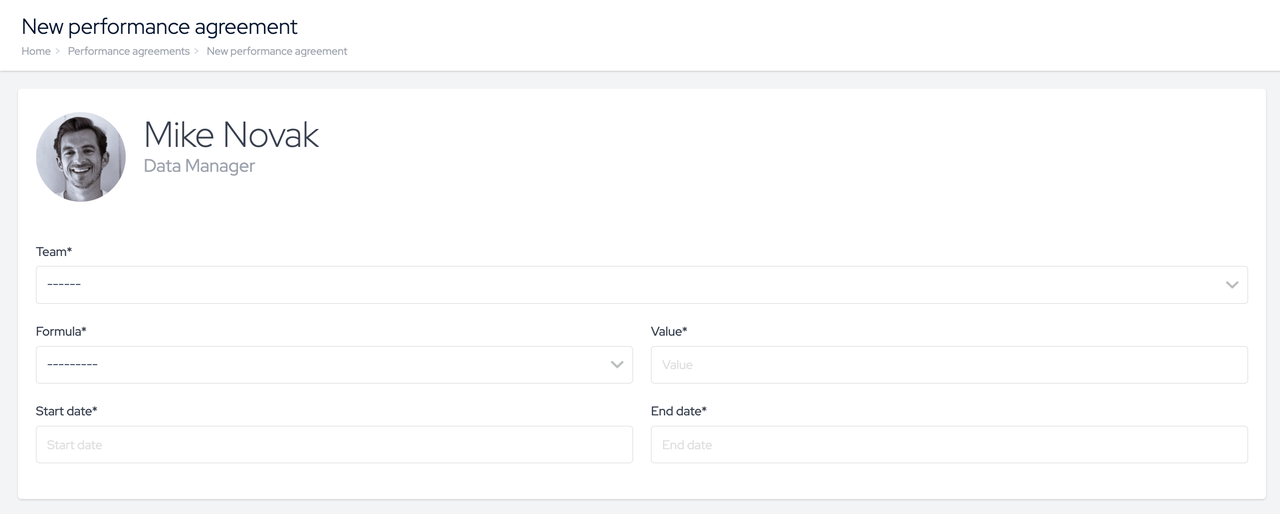Click New performance agreement breadcrumb item

click(277, 51)
